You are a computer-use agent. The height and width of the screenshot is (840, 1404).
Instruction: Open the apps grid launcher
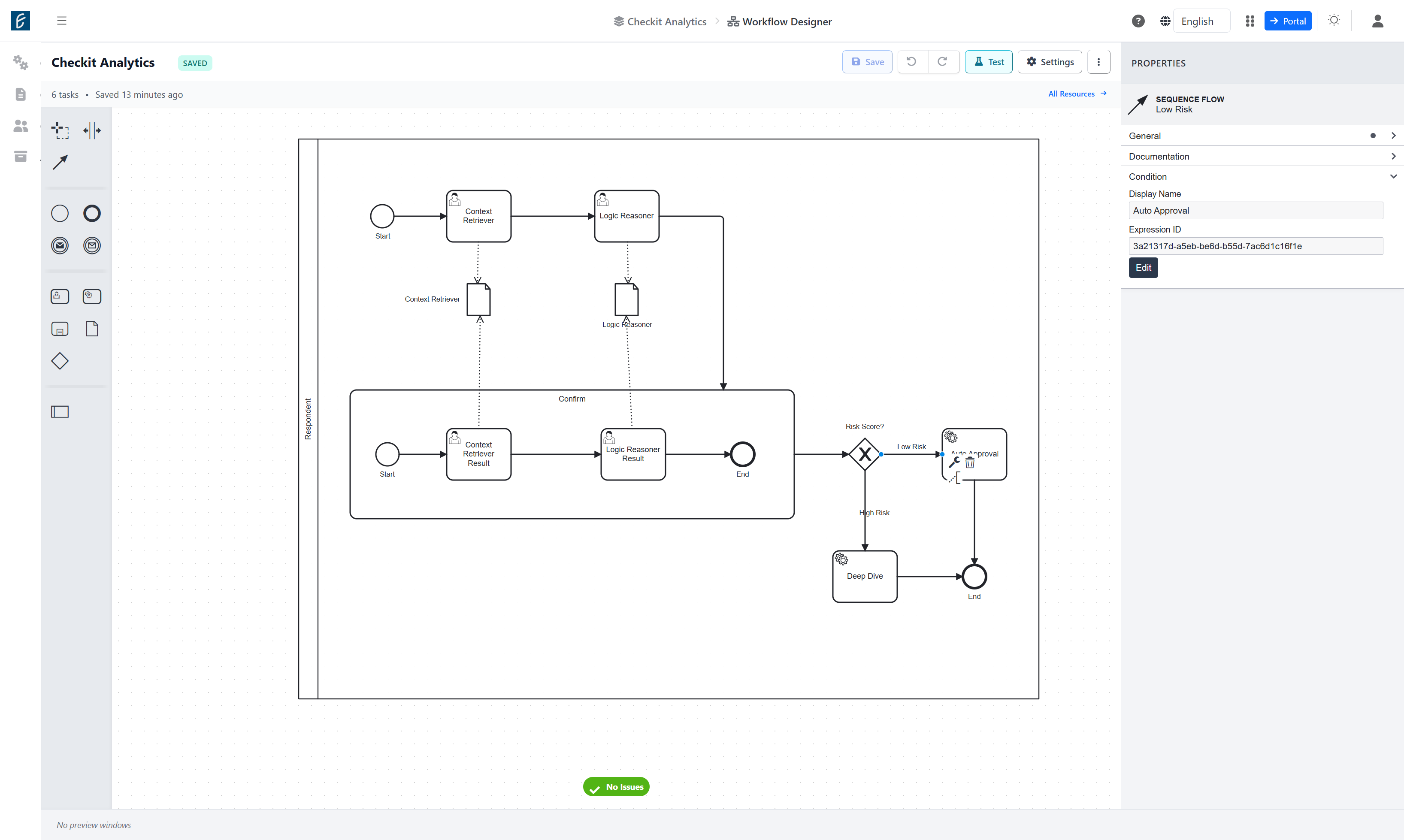coord(1250,21)
